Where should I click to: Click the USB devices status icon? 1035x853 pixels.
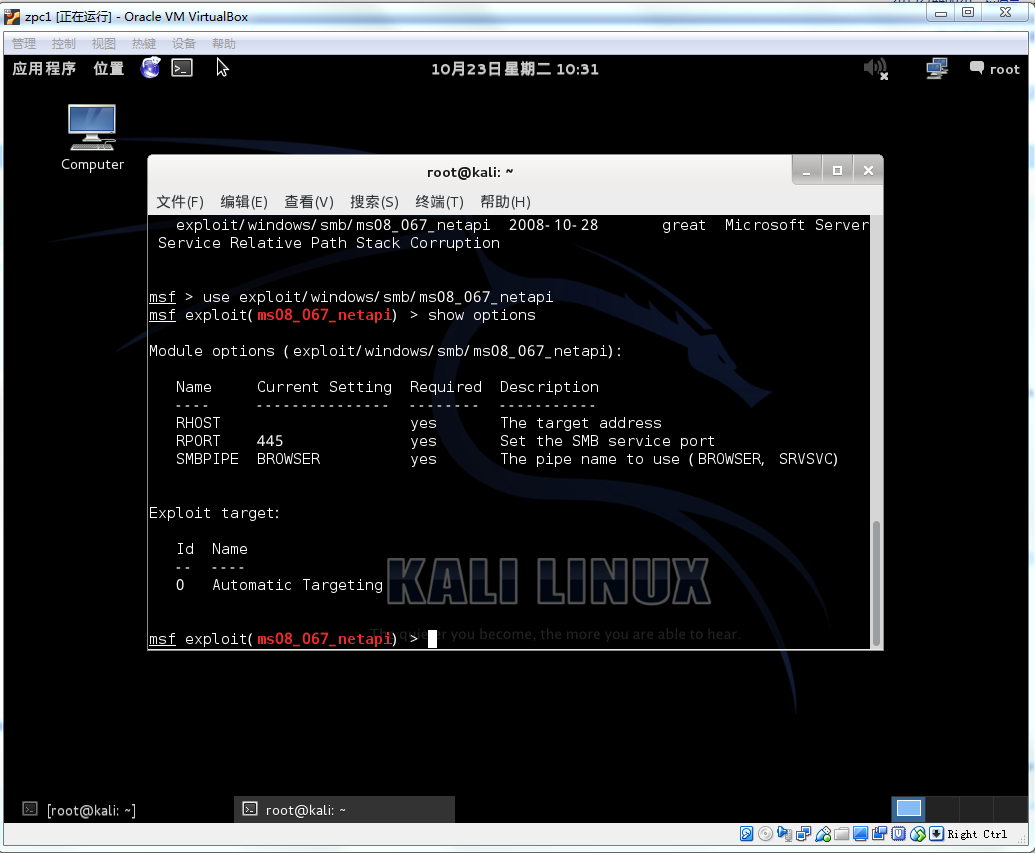tap(822, 834)
